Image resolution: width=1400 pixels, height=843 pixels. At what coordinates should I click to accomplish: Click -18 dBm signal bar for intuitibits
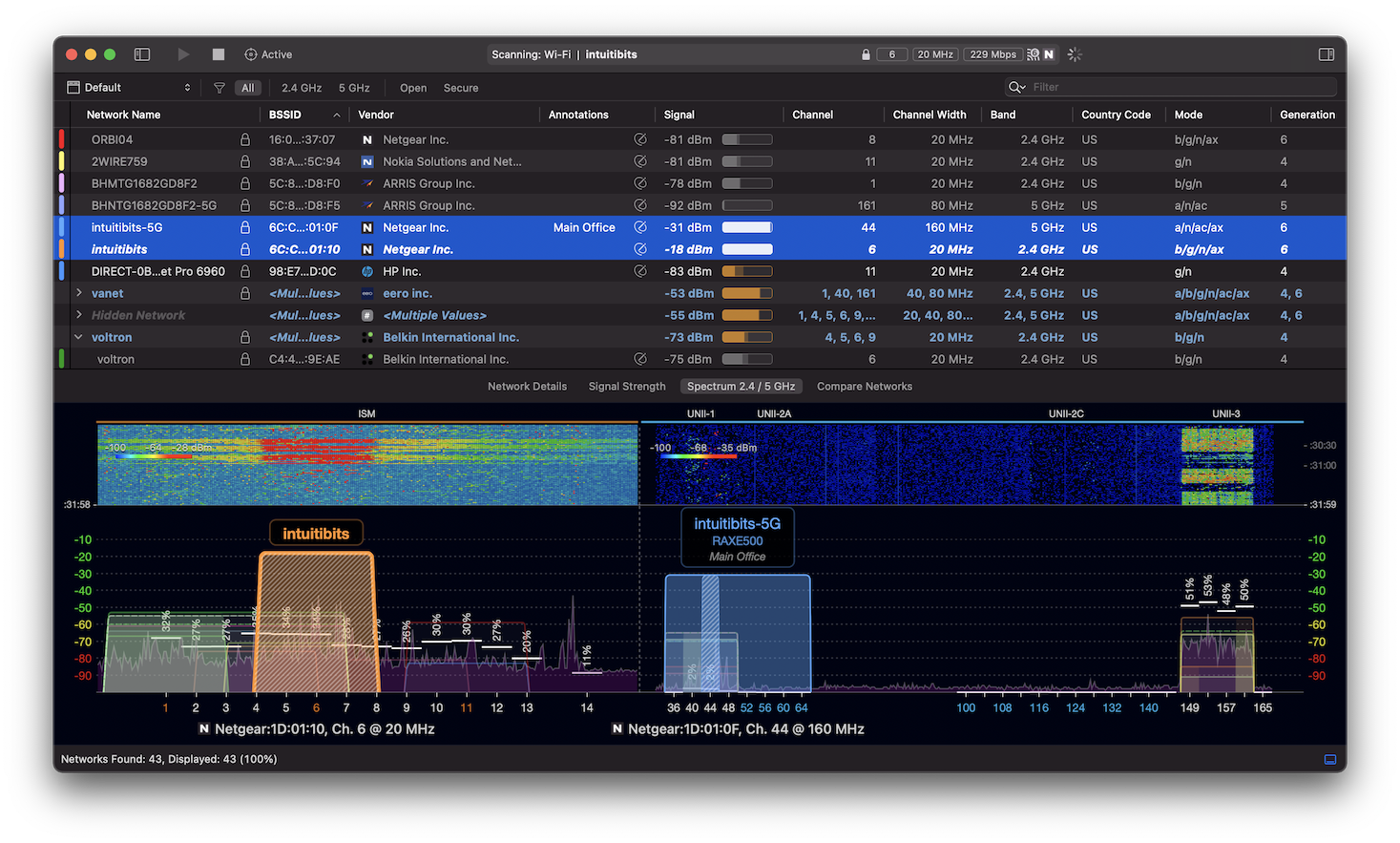(x=747, y=249)
